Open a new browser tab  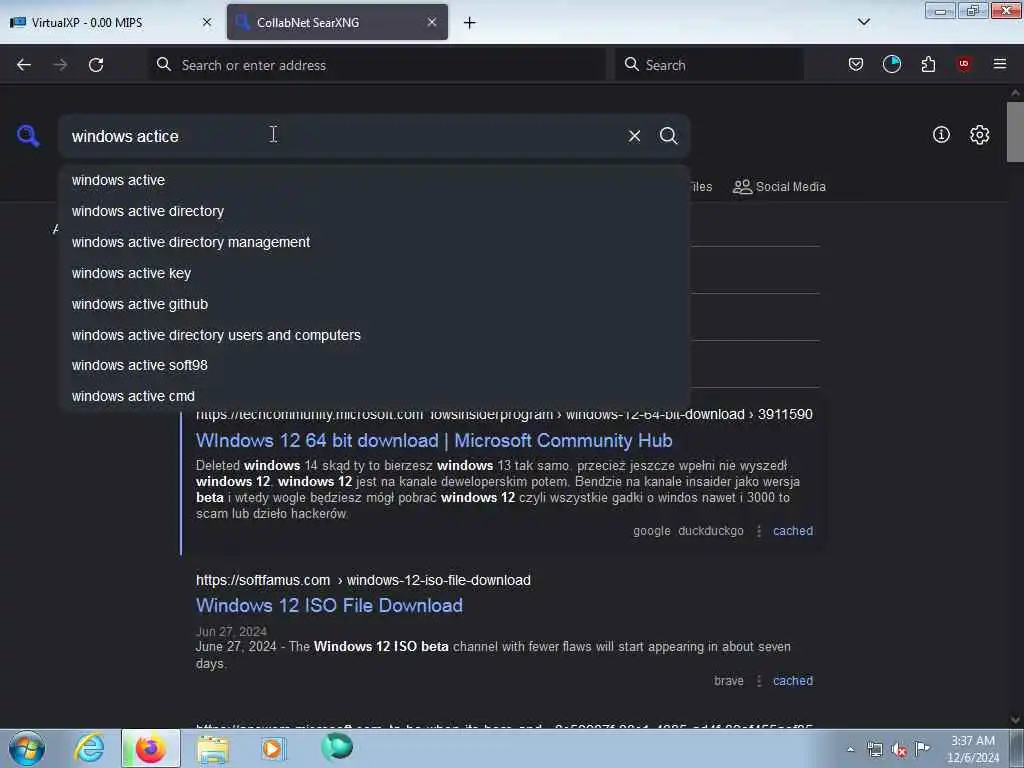470,23
